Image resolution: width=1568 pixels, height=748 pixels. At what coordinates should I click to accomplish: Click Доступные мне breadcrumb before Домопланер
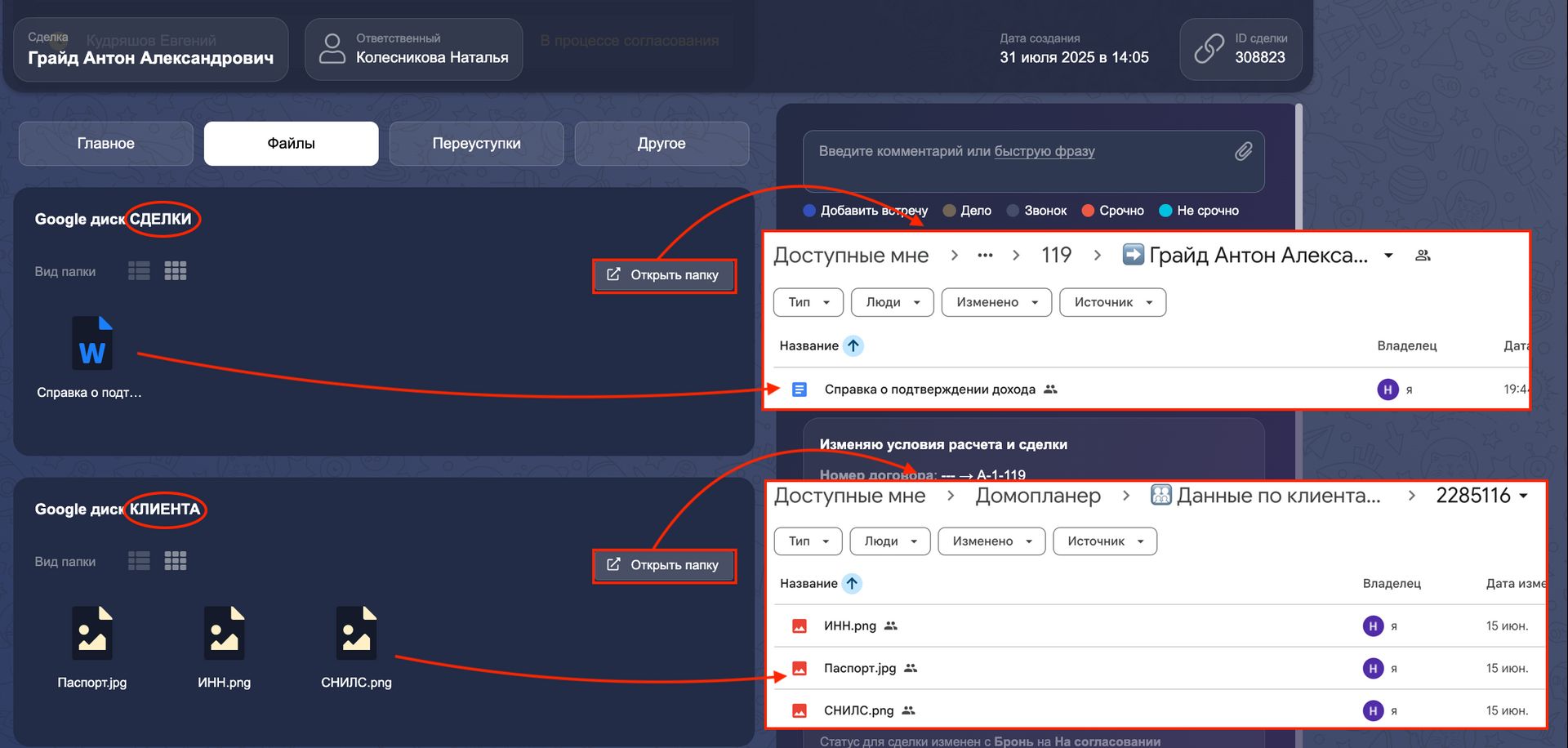pyautogui.click(x=849, y=496)
